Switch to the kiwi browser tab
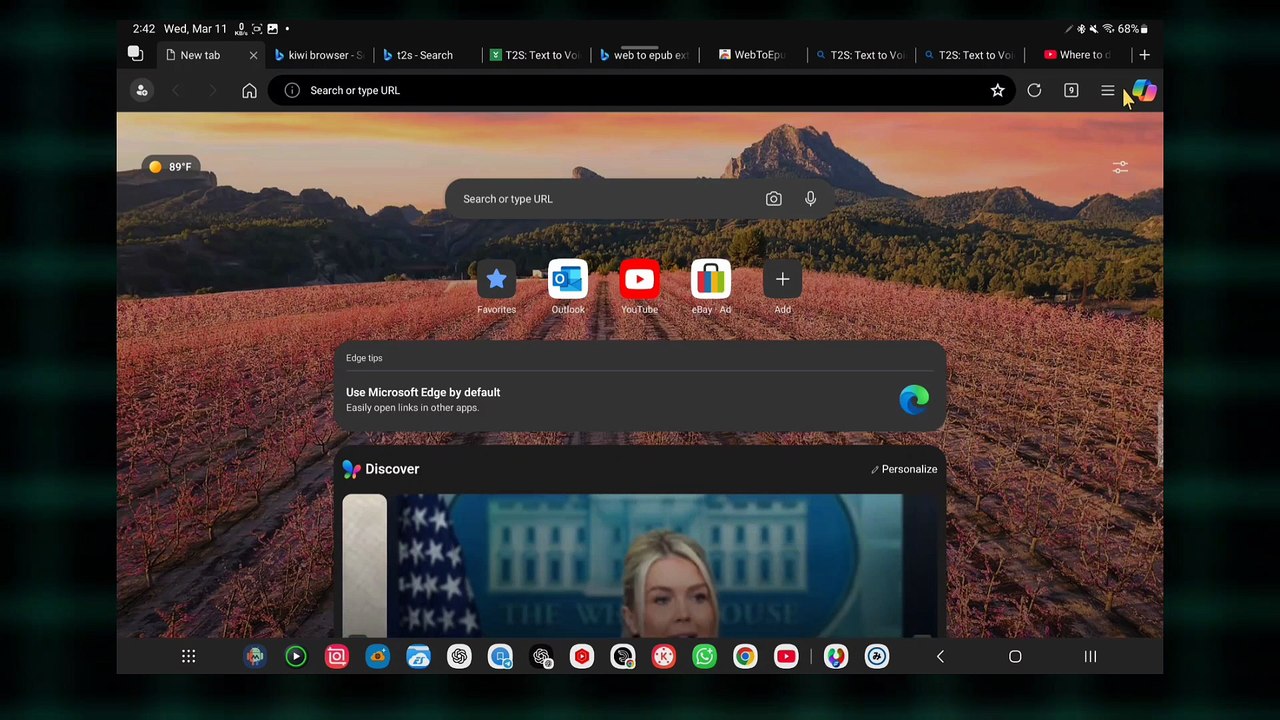Screen dimensions: 1280x720 [319, 55]
